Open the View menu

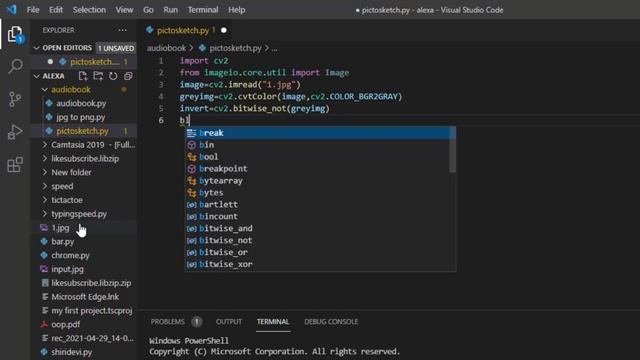tap(124, 9)
